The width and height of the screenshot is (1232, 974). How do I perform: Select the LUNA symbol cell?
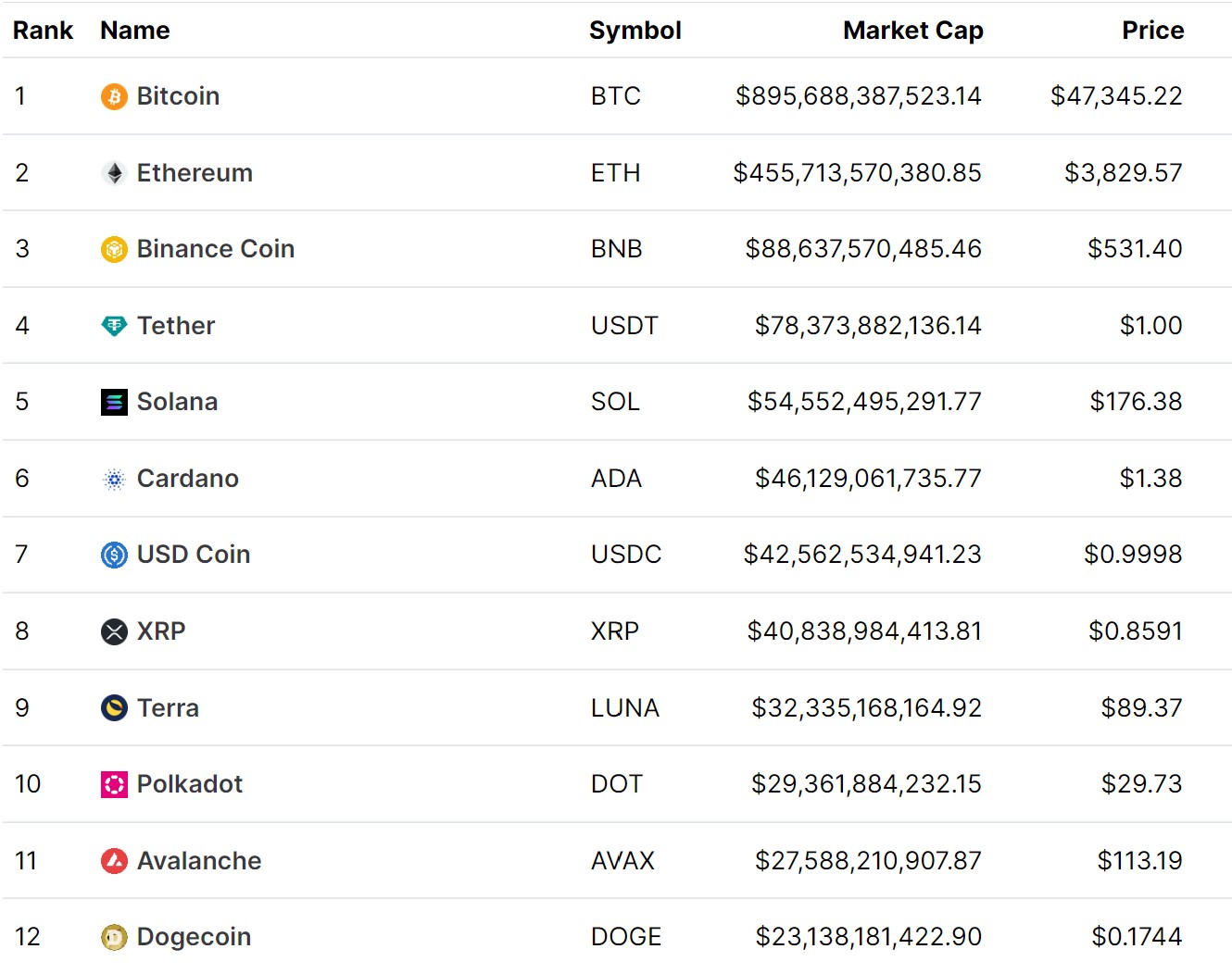625,708
